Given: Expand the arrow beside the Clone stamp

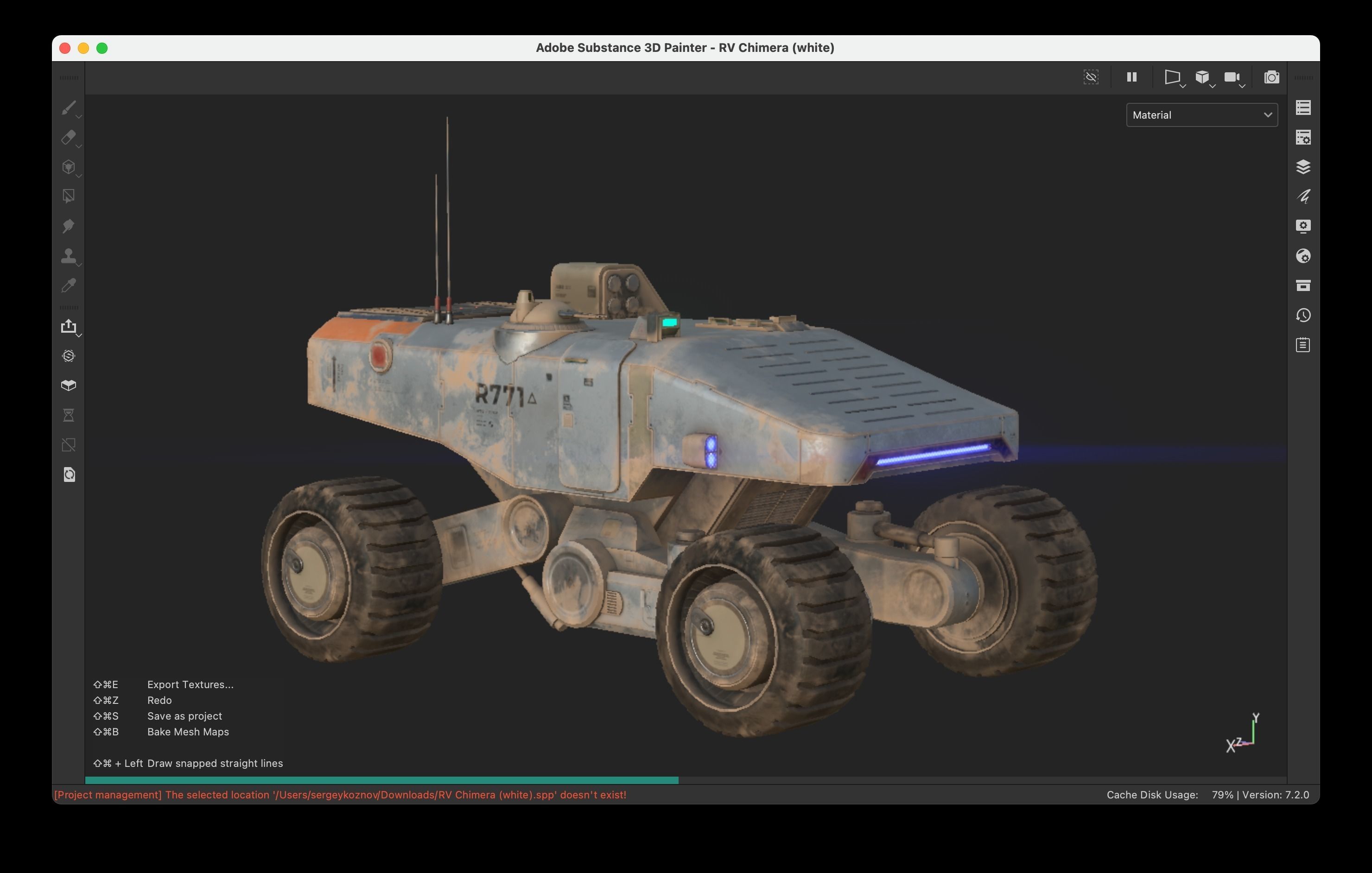Looking at the screenshot, I should point(79,265).
